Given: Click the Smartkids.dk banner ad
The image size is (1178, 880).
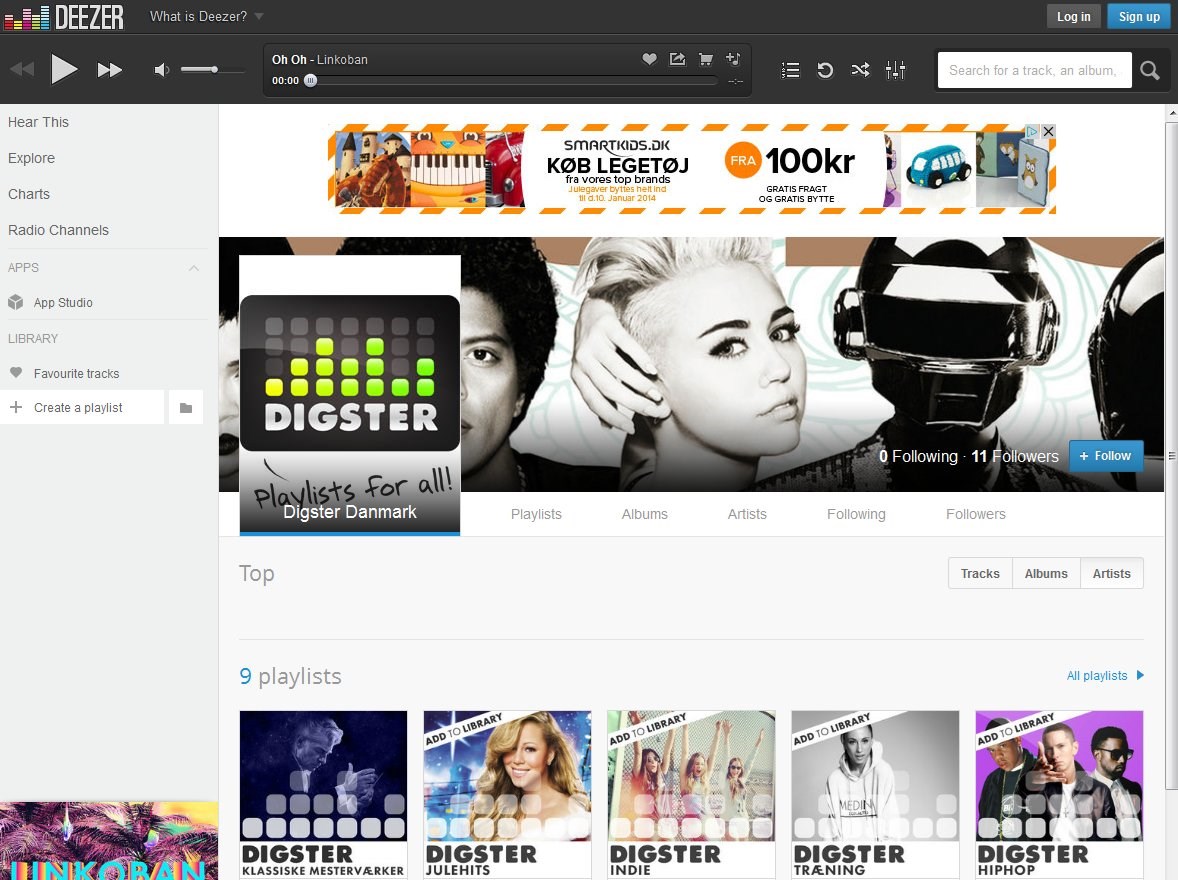Looking at the screenshot, I should (x=691, y=169).
